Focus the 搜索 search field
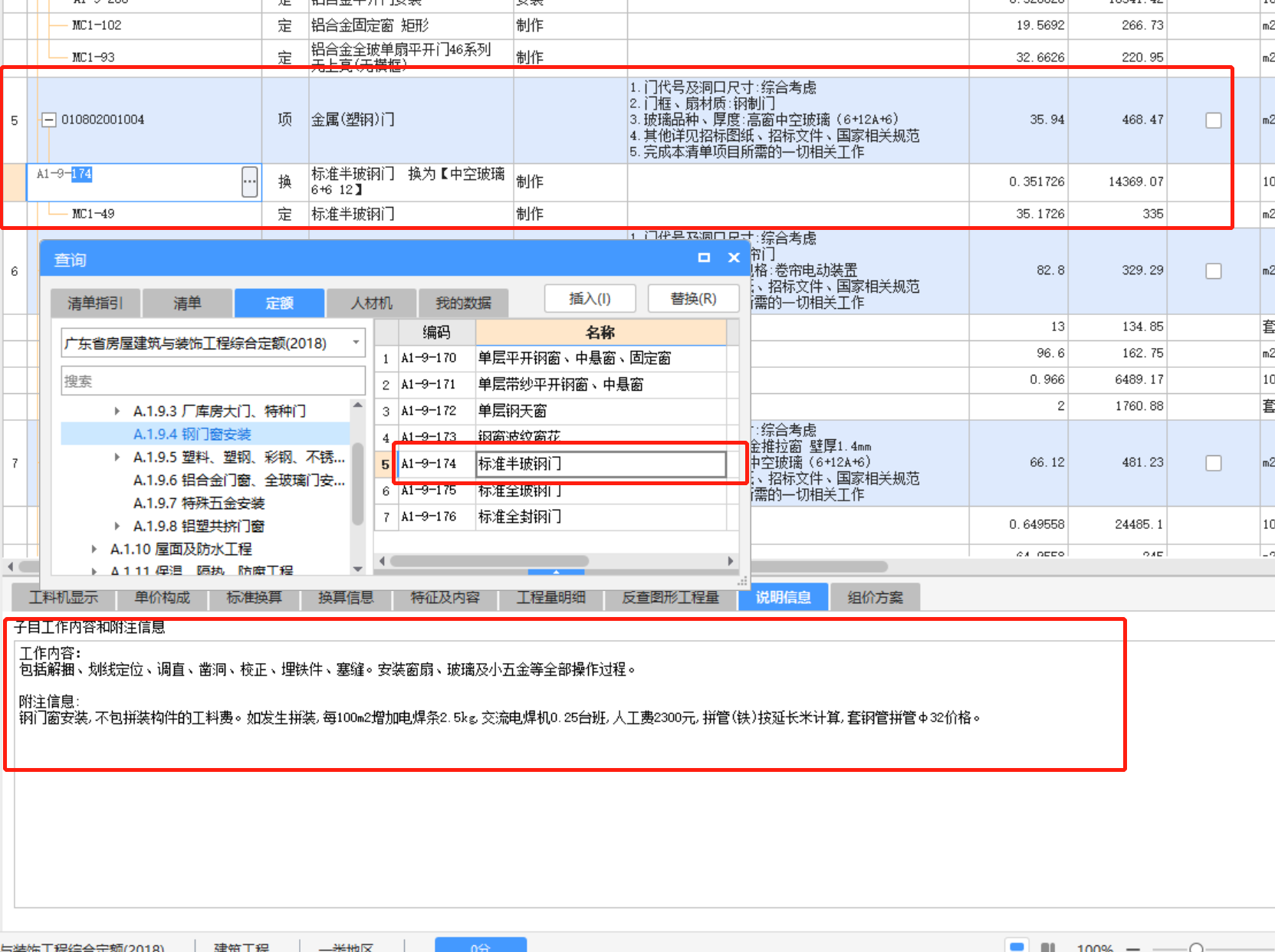Screen dimensions: 1275x952 213,381
